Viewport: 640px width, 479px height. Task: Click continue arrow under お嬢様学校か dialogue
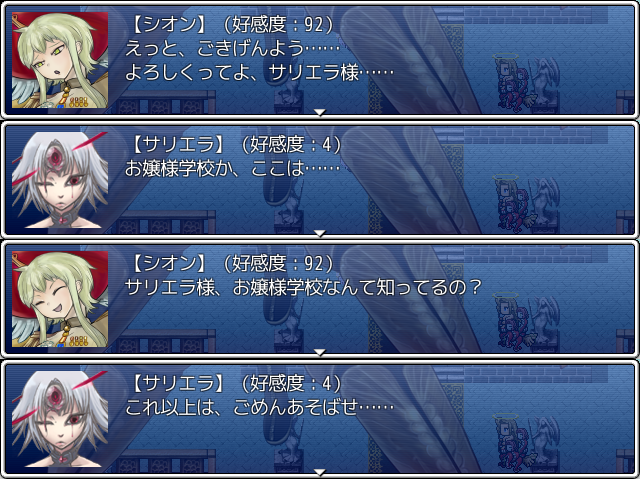320,233
